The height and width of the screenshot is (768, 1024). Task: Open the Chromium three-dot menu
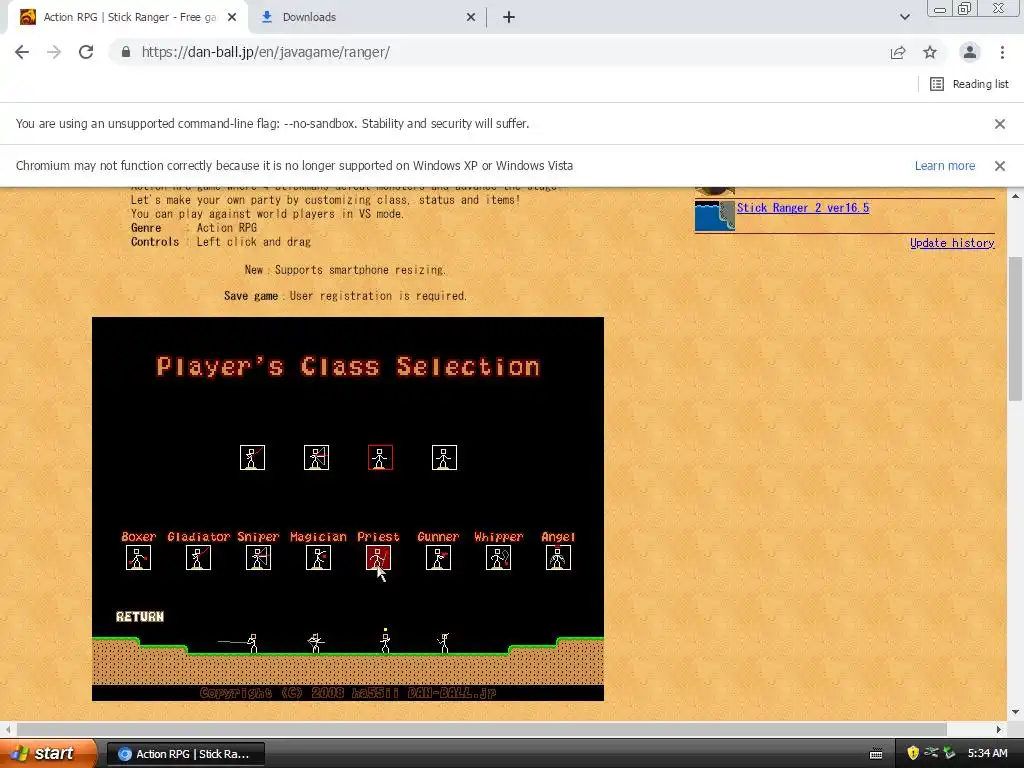1002,52
